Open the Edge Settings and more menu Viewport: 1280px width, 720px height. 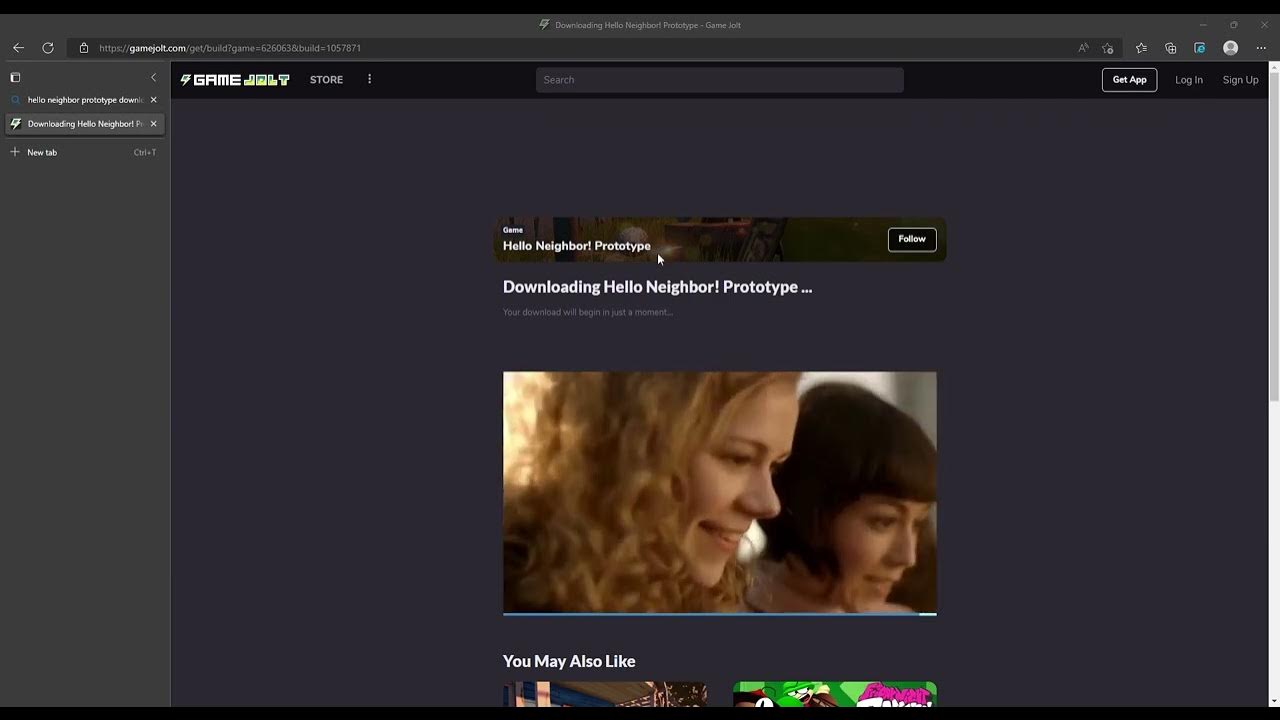tap(1261, 48)
